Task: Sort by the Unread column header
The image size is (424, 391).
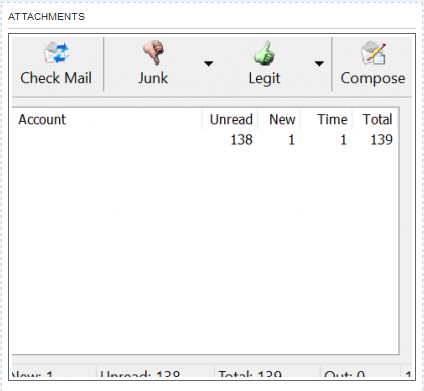Action: tap(230, 119)
